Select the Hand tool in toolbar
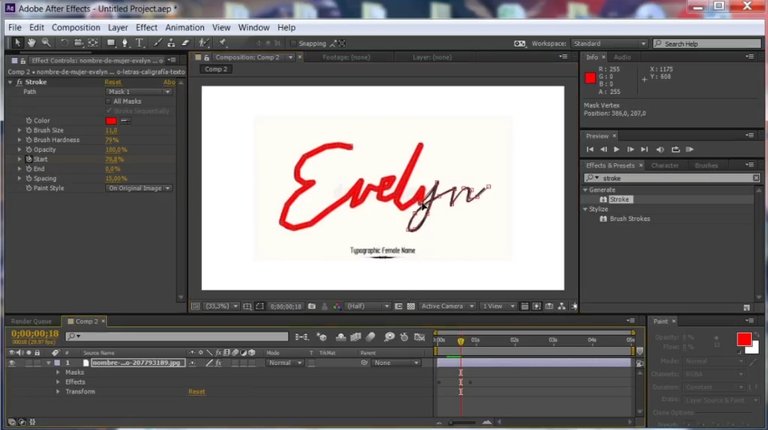This screenshot has height=430, width=768. pos(32,43)
